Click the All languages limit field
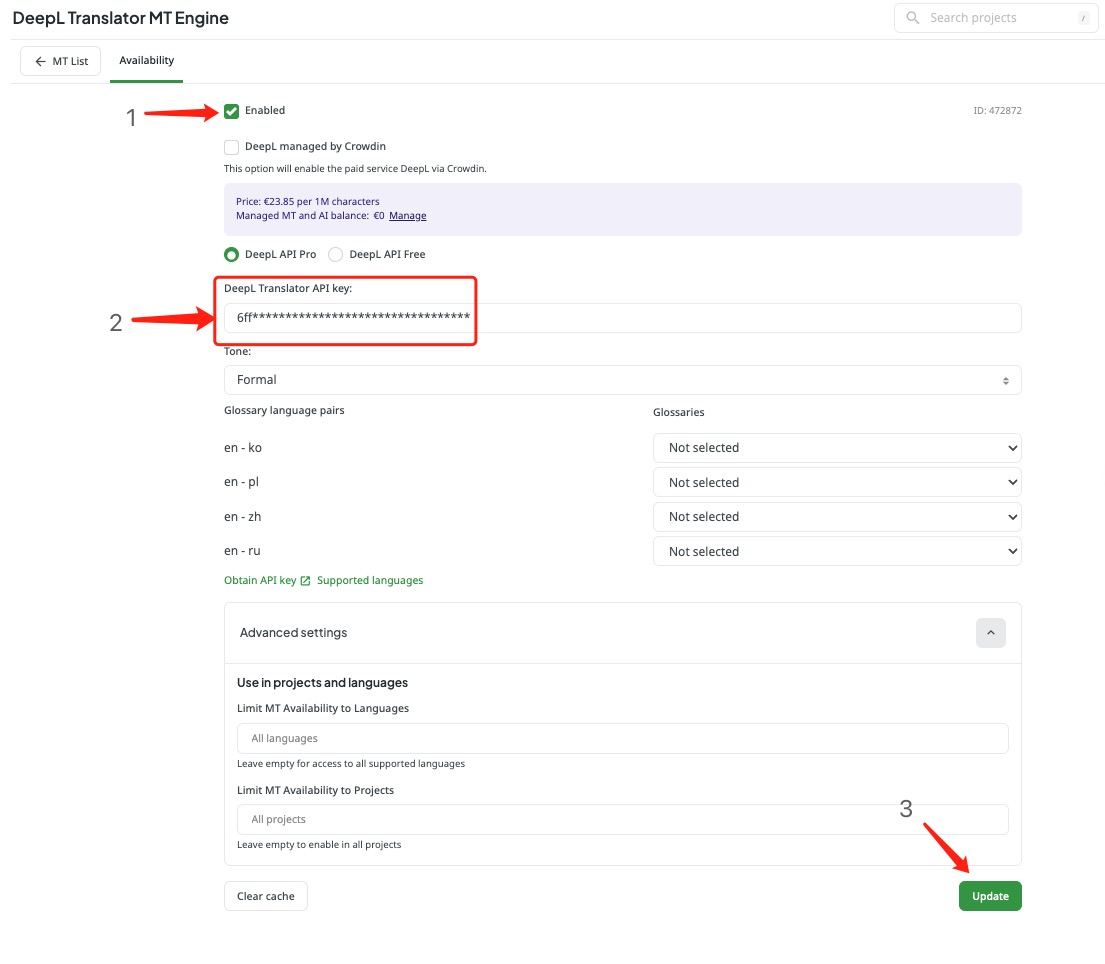 622,739
